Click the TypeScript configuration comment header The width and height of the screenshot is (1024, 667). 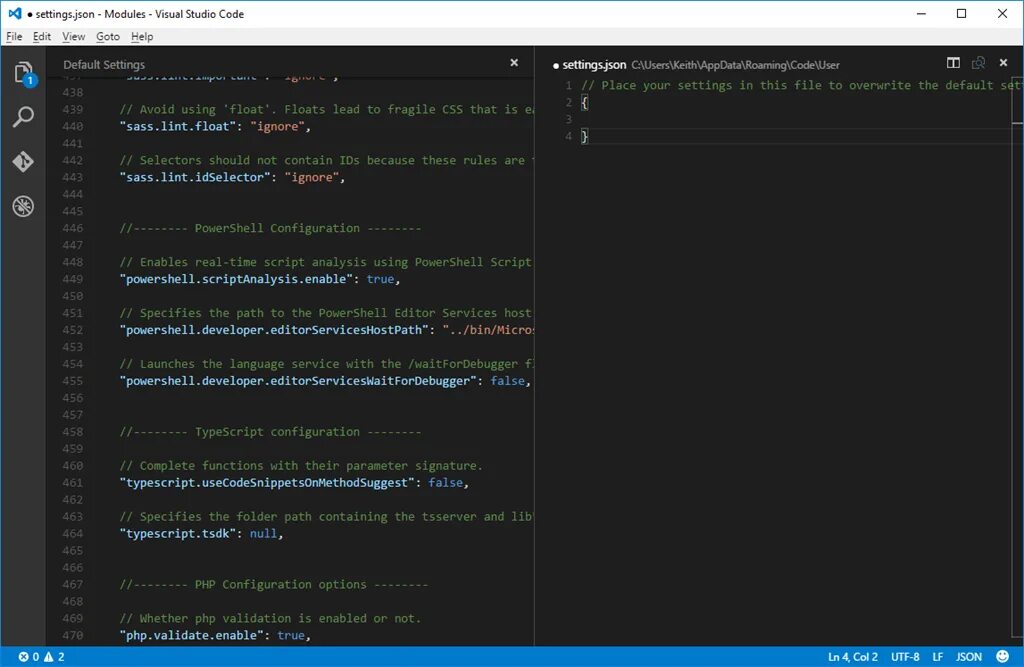coord(270,432)
